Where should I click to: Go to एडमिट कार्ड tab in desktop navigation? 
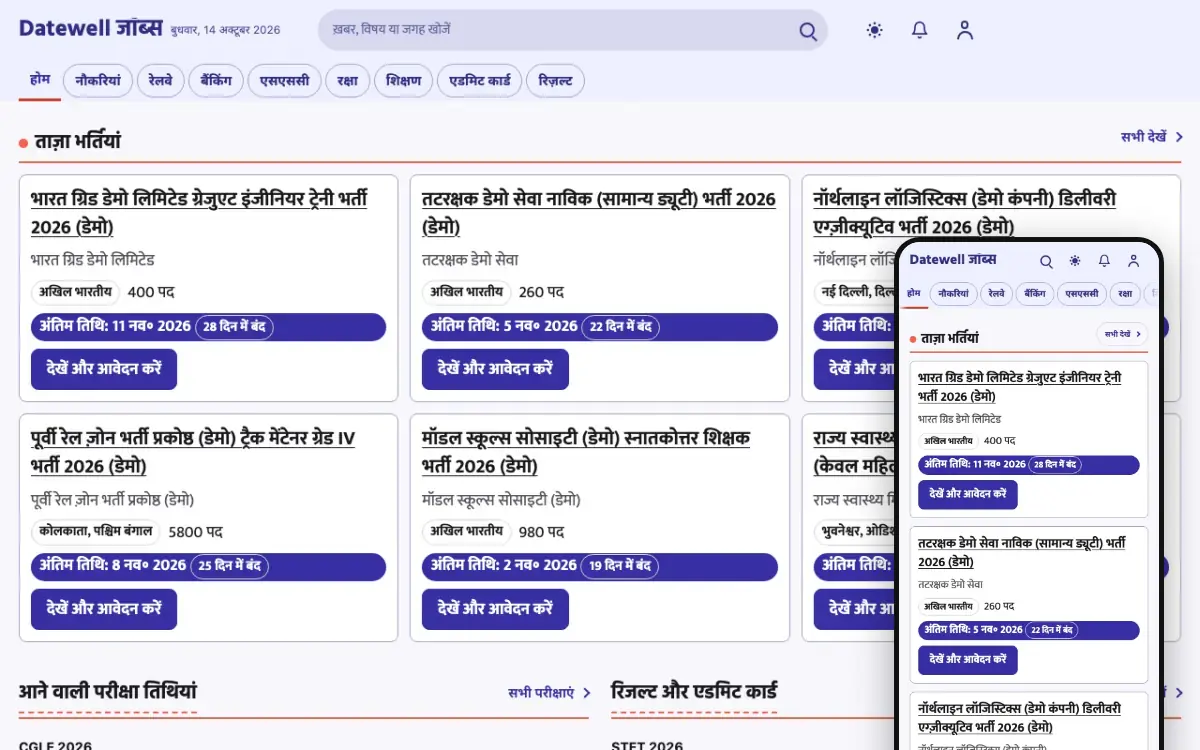point(480,81)
